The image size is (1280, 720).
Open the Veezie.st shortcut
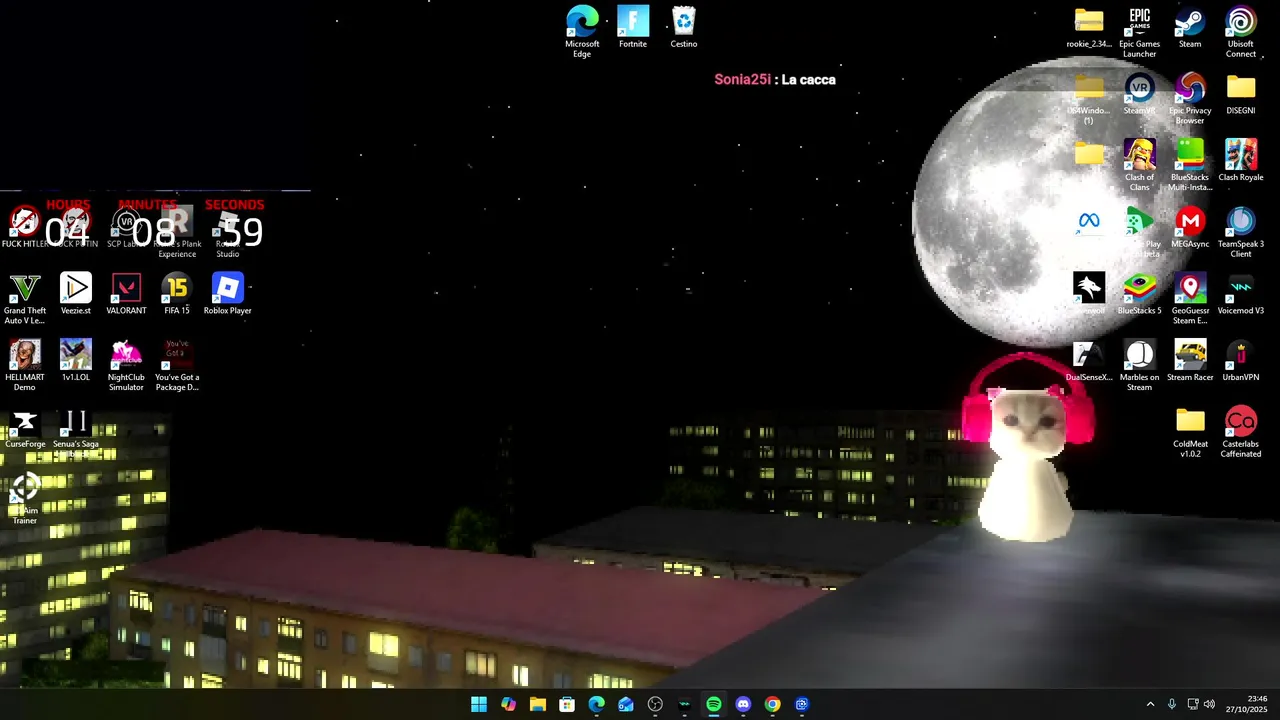tap(76, 294)
